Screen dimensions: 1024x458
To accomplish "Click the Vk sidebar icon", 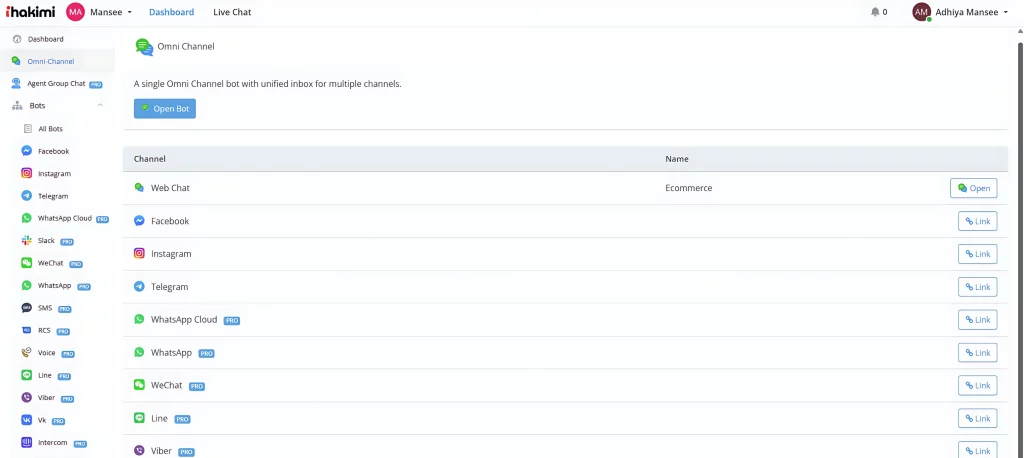I will click(x=27, y=420).
